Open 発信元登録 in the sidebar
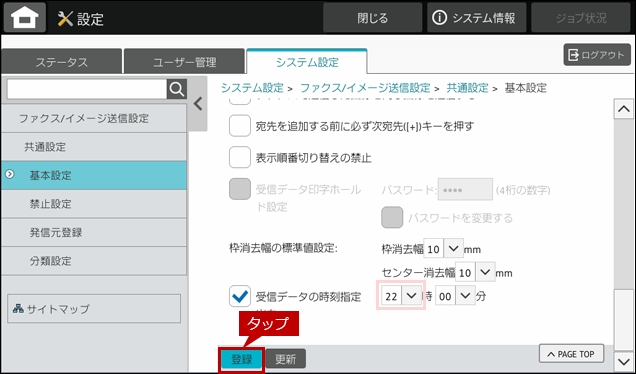 tap(94, 232)
